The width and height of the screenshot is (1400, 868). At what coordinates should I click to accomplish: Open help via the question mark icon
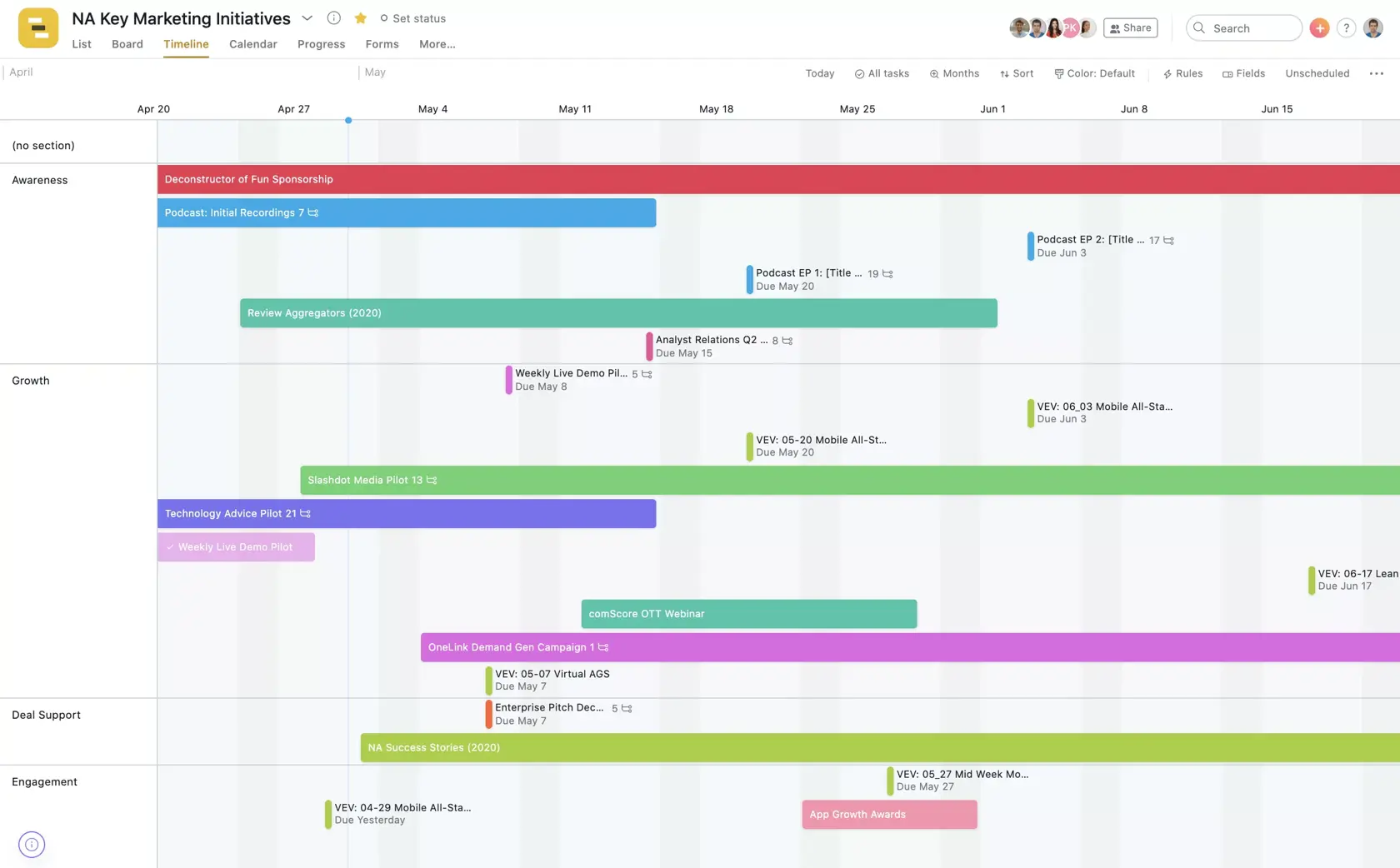(x=1346, y=27)
